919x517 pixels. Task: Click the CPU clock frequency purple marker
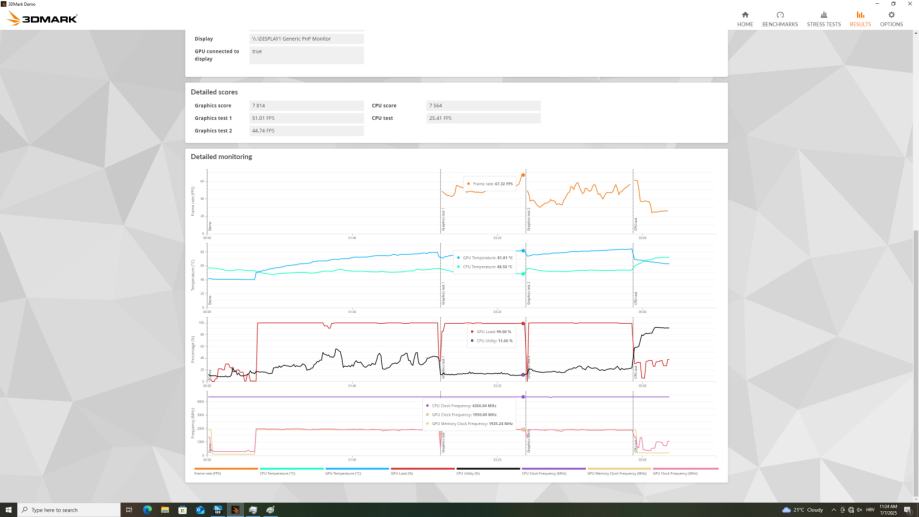(x=523, y=397)
